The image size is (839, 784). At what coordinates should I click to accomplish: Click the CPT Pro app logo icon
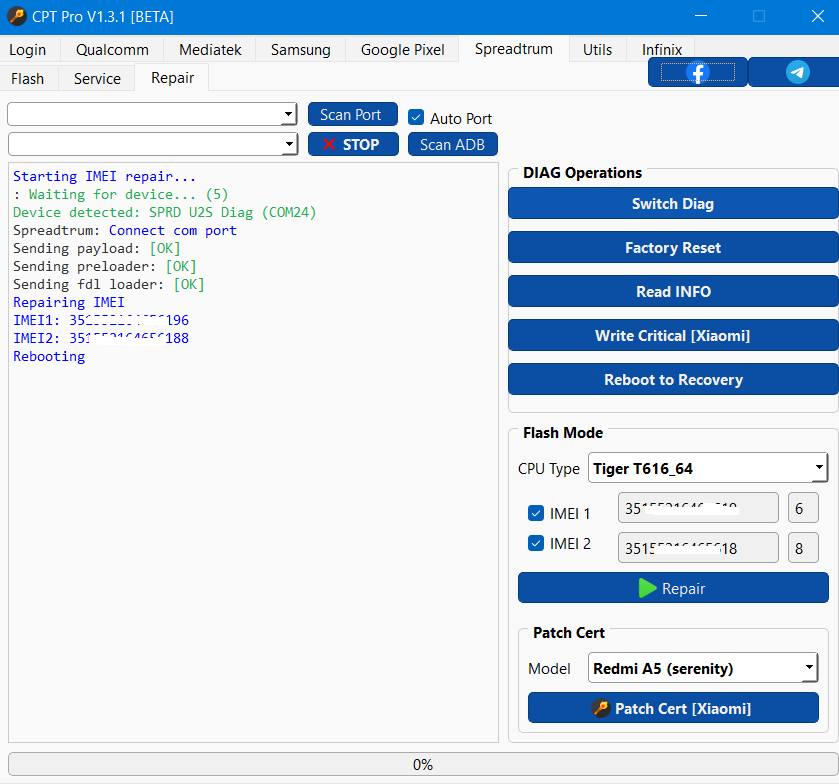point(17,16)
